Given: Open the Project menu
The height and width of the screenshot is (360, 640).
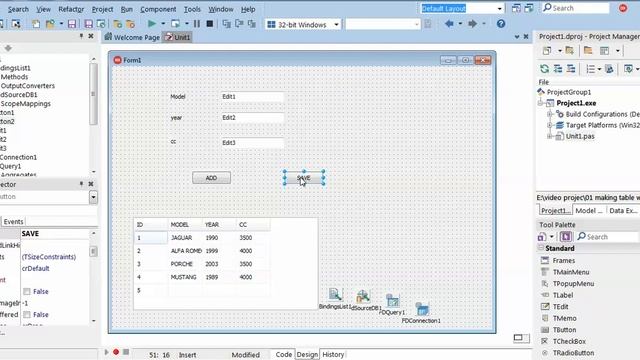Looking at the screenshot, I should tap(102, 9).
